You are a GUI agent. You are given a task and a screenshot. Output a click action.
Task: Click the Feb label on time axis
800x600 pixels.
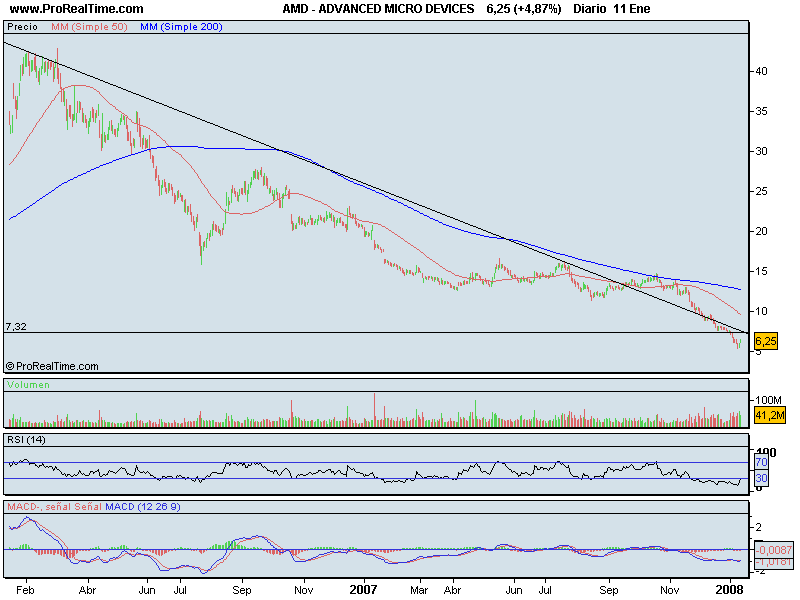25,590
